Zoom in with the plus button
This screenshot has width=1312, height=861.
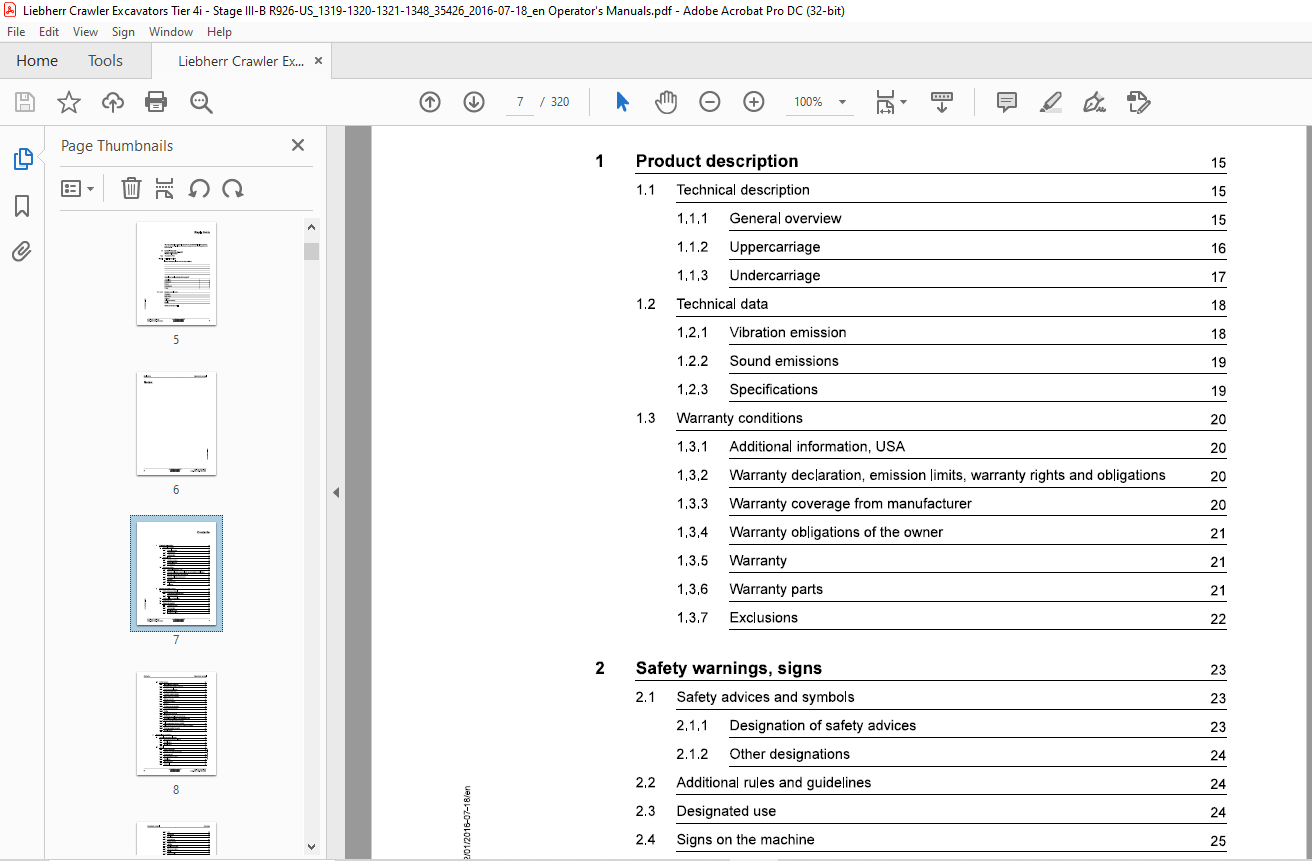[x=754, y=102]
